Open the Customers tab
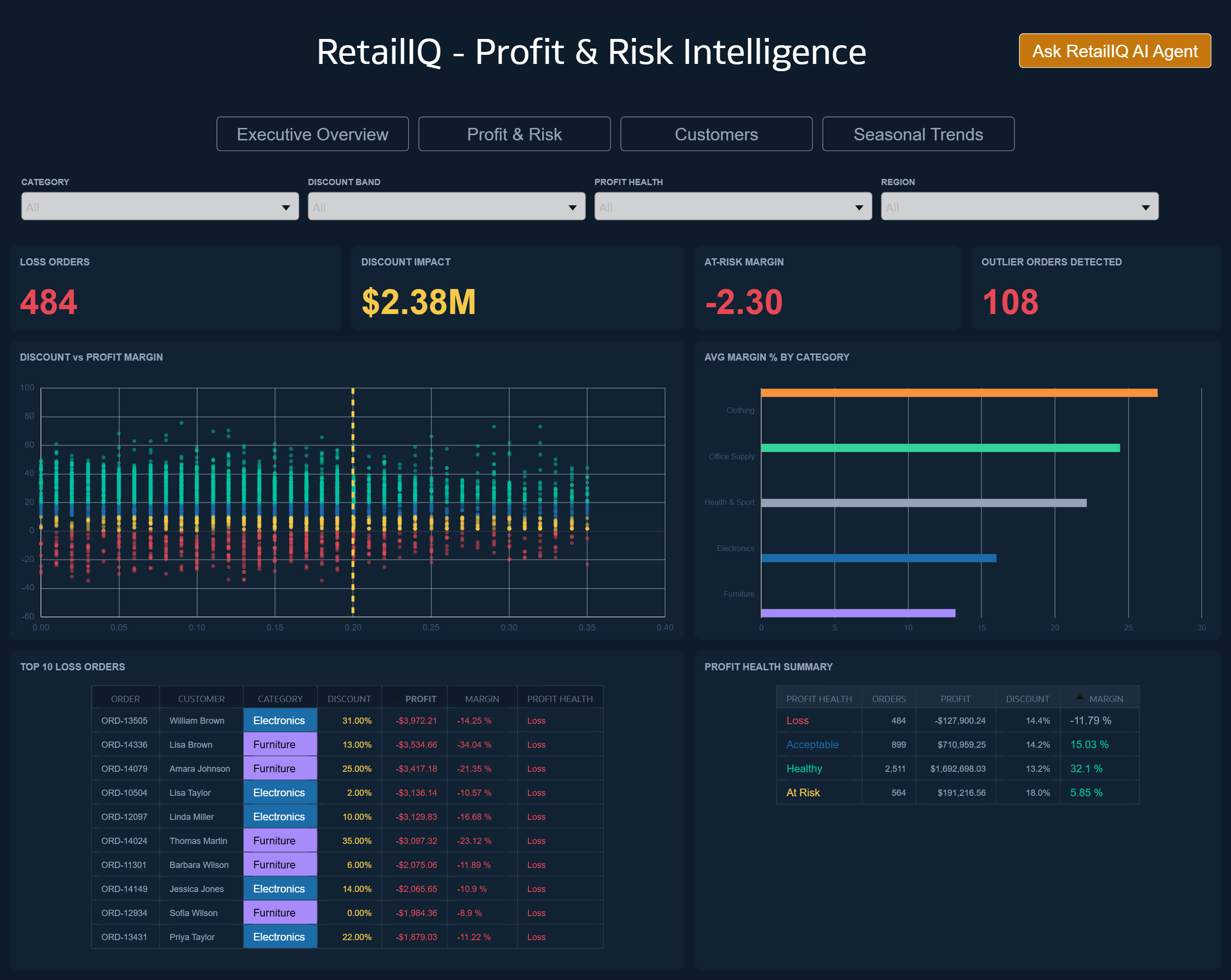The image size is (1231, 980). tap(716, 134)
